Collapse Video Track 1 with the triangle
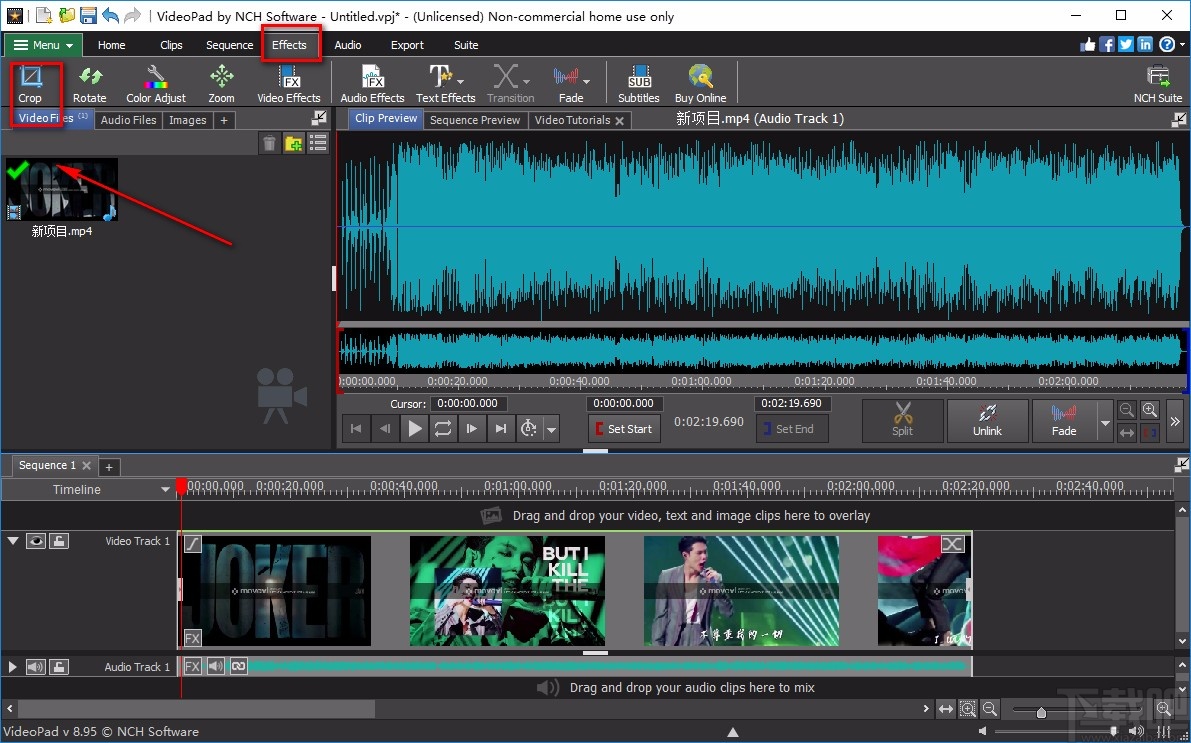Image resolution: width=1191 pixels, height=743 pixels. [13, 540]
